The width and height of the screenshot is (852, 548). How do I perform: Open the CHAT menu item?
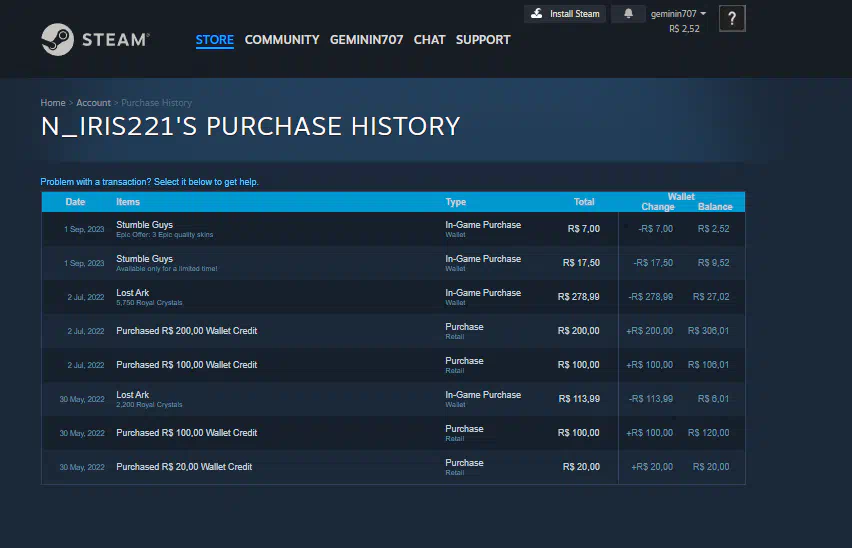[429, 40]
